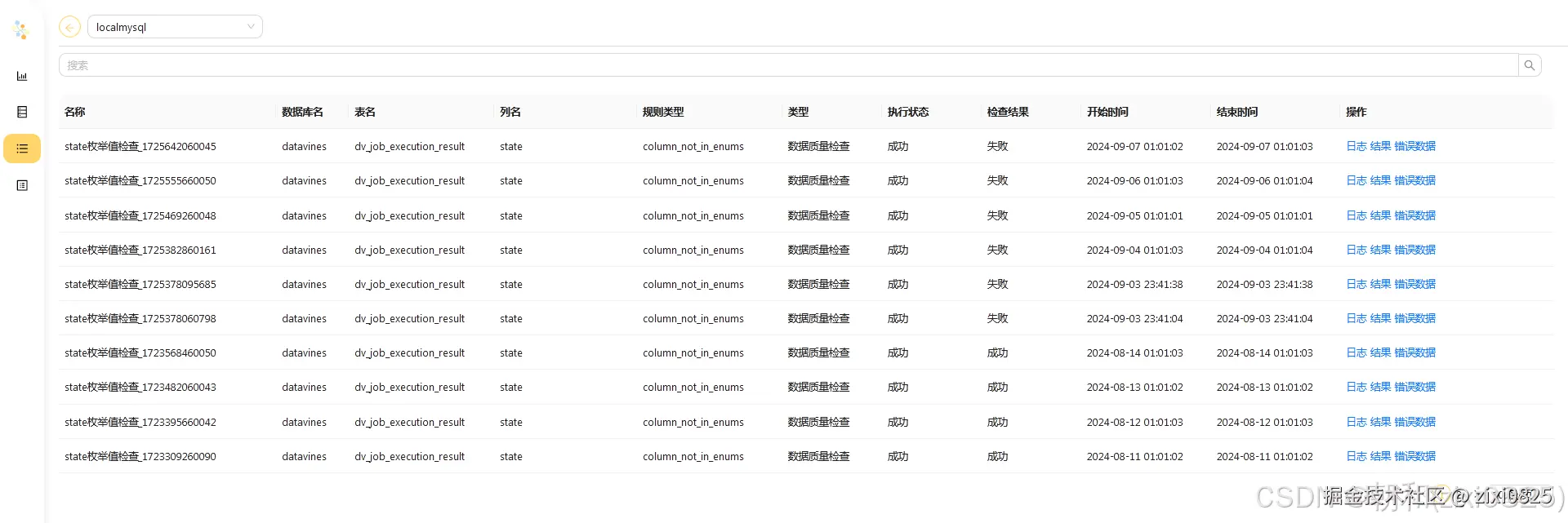The width and height of the screenshot is (1568, 523).
Task: Open 结果 for job 1725555660050
Action: pos(1380,180)
